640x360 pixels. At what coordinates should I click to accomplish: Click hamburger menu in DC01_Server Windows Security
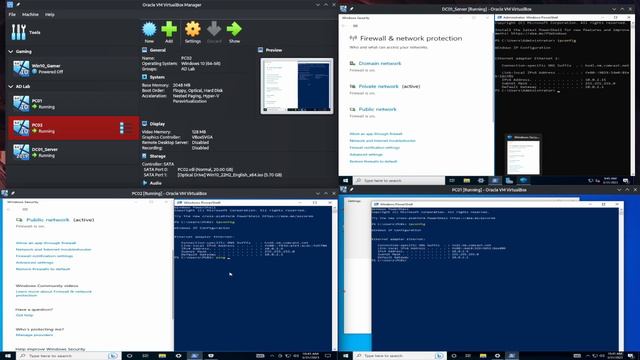point(355,26)
